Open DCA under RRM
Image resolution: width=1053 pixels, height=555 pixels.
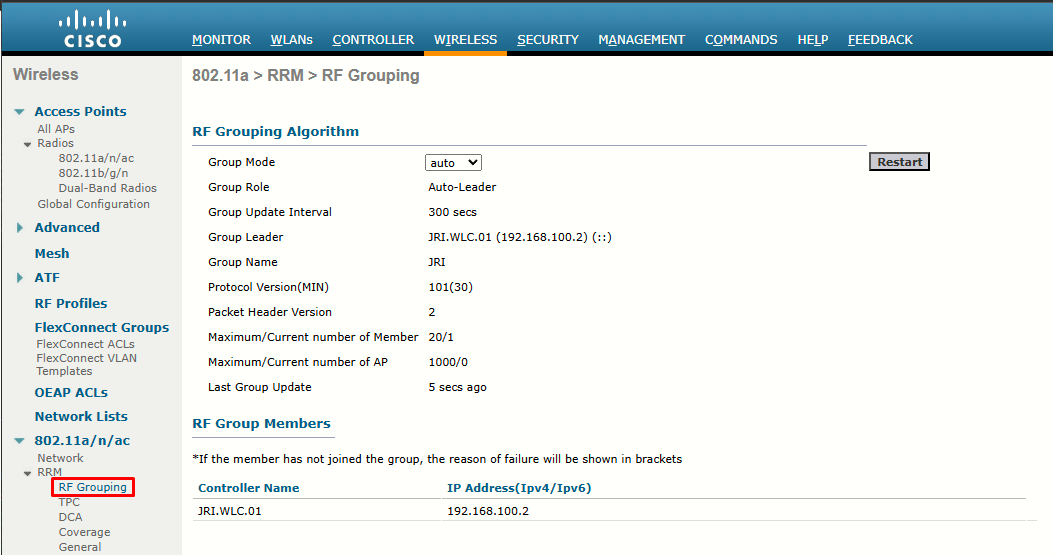click(71, 517)
